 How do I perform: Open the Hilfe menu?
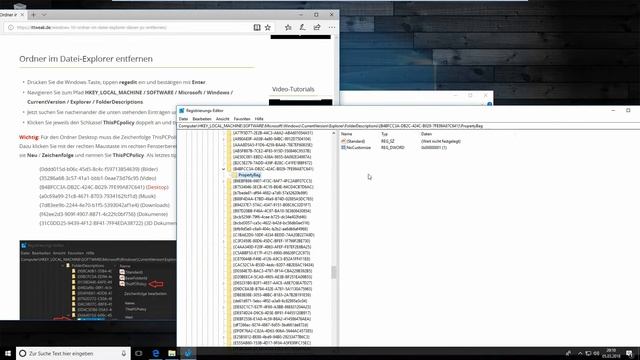[259, 119]
